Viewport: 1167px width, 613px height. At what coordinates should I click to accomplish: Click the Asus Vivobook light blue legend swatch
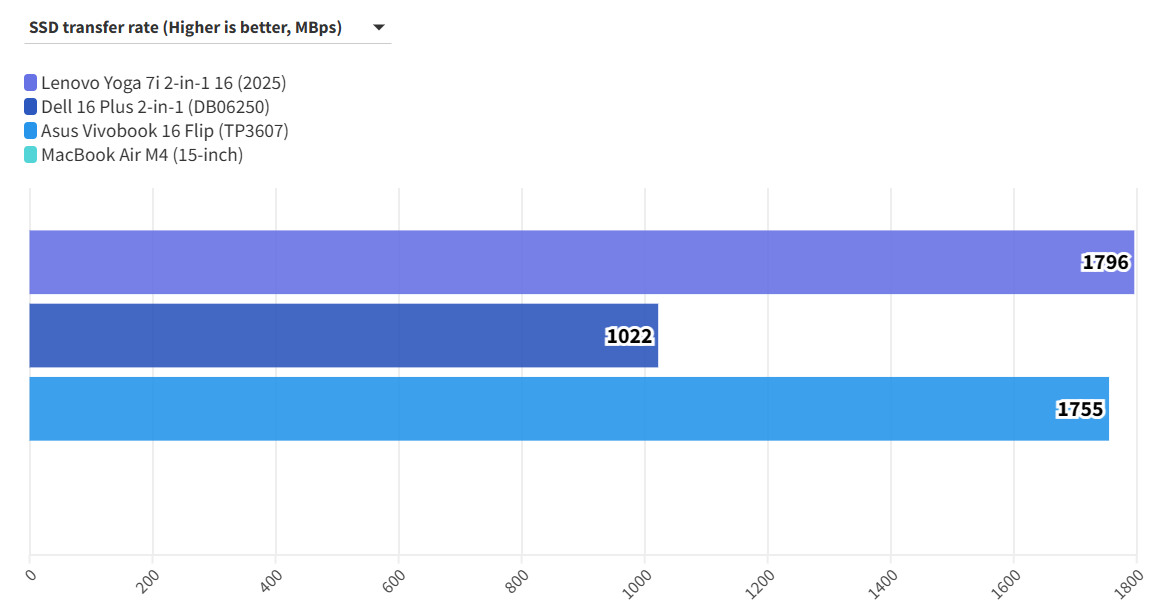pyautogui.click(x=31, y=131)
